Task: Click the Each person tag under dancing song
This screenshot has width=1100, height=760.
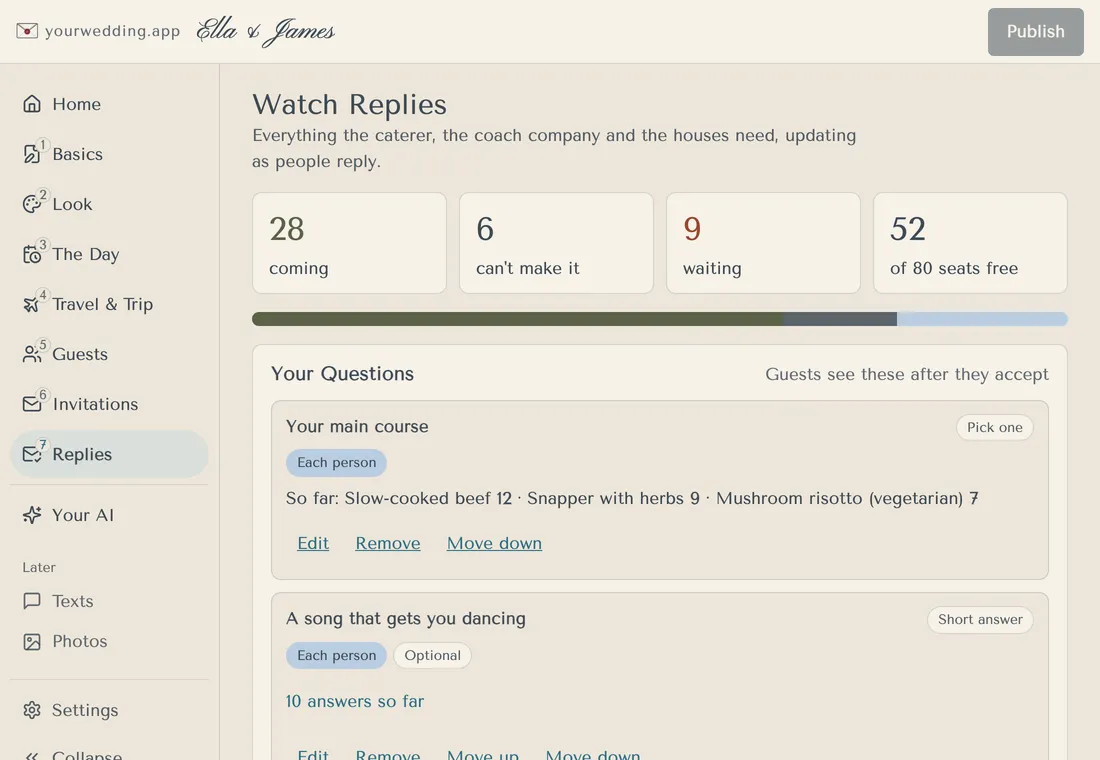Action: point(336,655)
